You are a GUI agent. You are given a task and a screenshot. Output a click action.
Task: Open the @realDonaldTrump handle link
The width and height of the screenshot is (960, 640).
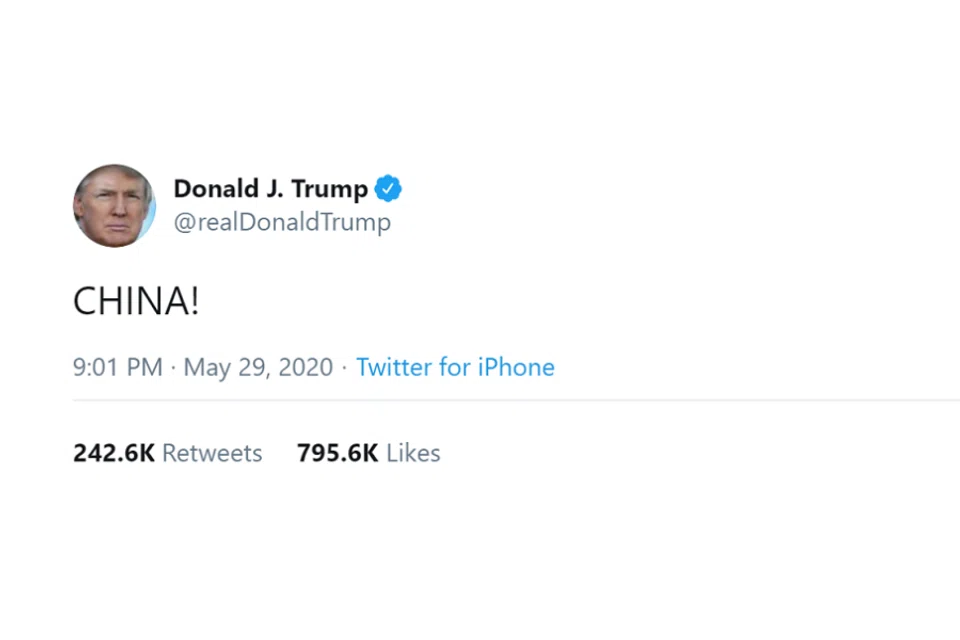pyautogui.click(x=282, y=222)
